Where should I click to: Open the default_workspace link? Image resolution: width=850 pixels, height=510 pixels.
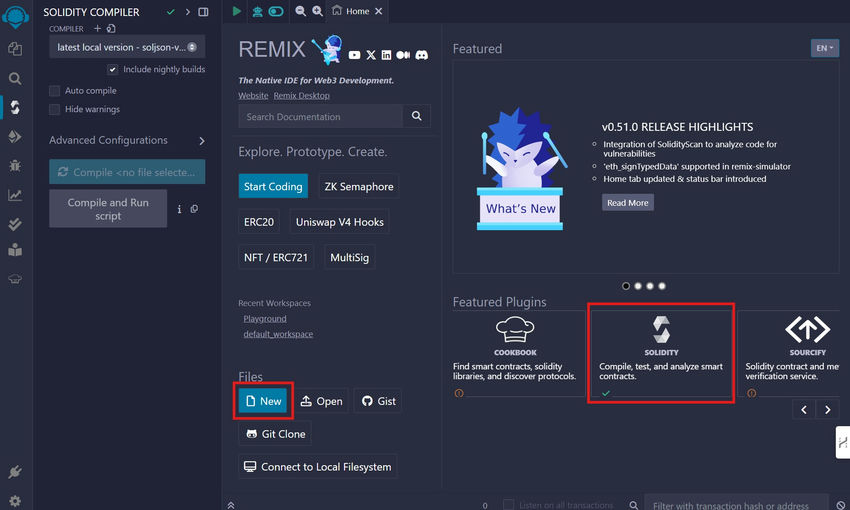(278, 334)
